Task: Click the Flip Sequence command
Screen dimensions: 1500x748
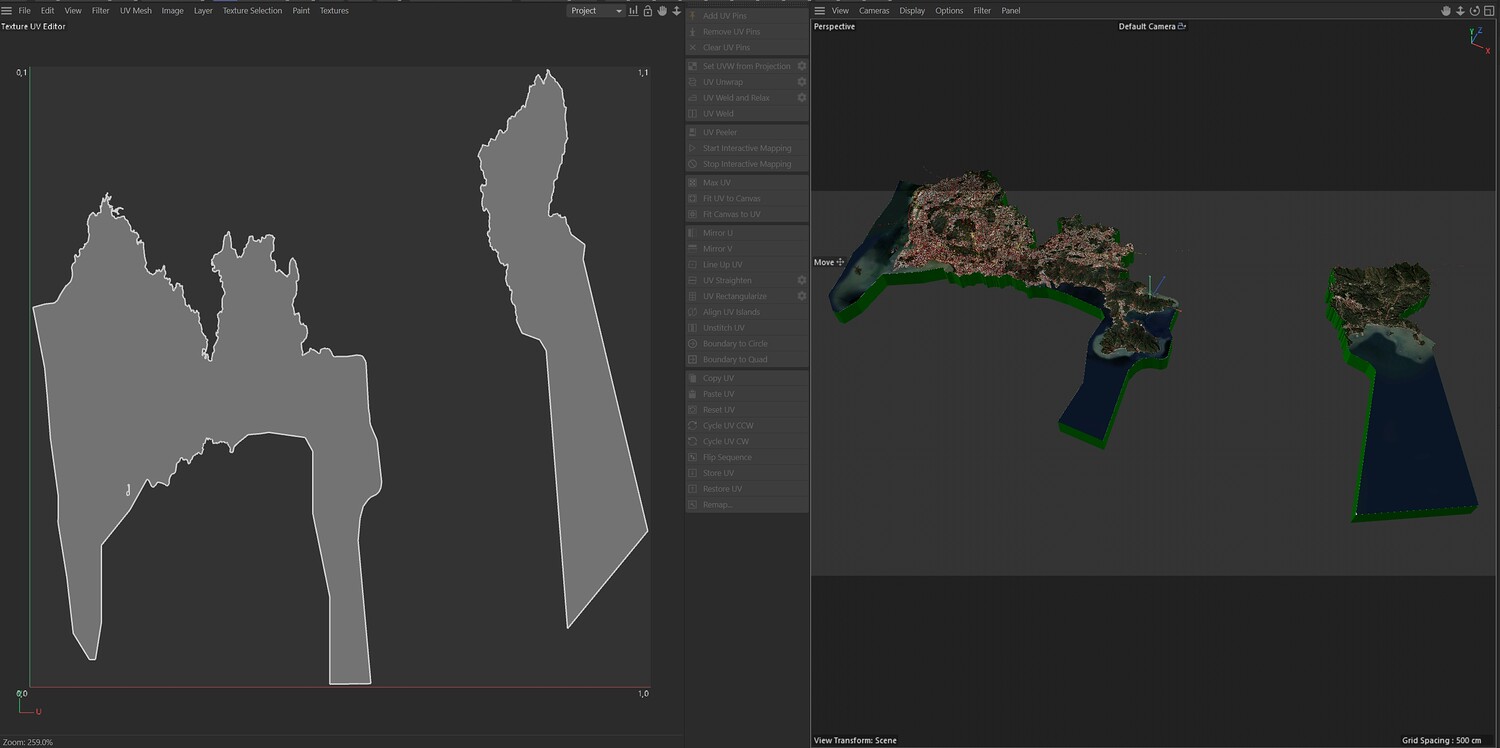Action: [x=747, y=457]
